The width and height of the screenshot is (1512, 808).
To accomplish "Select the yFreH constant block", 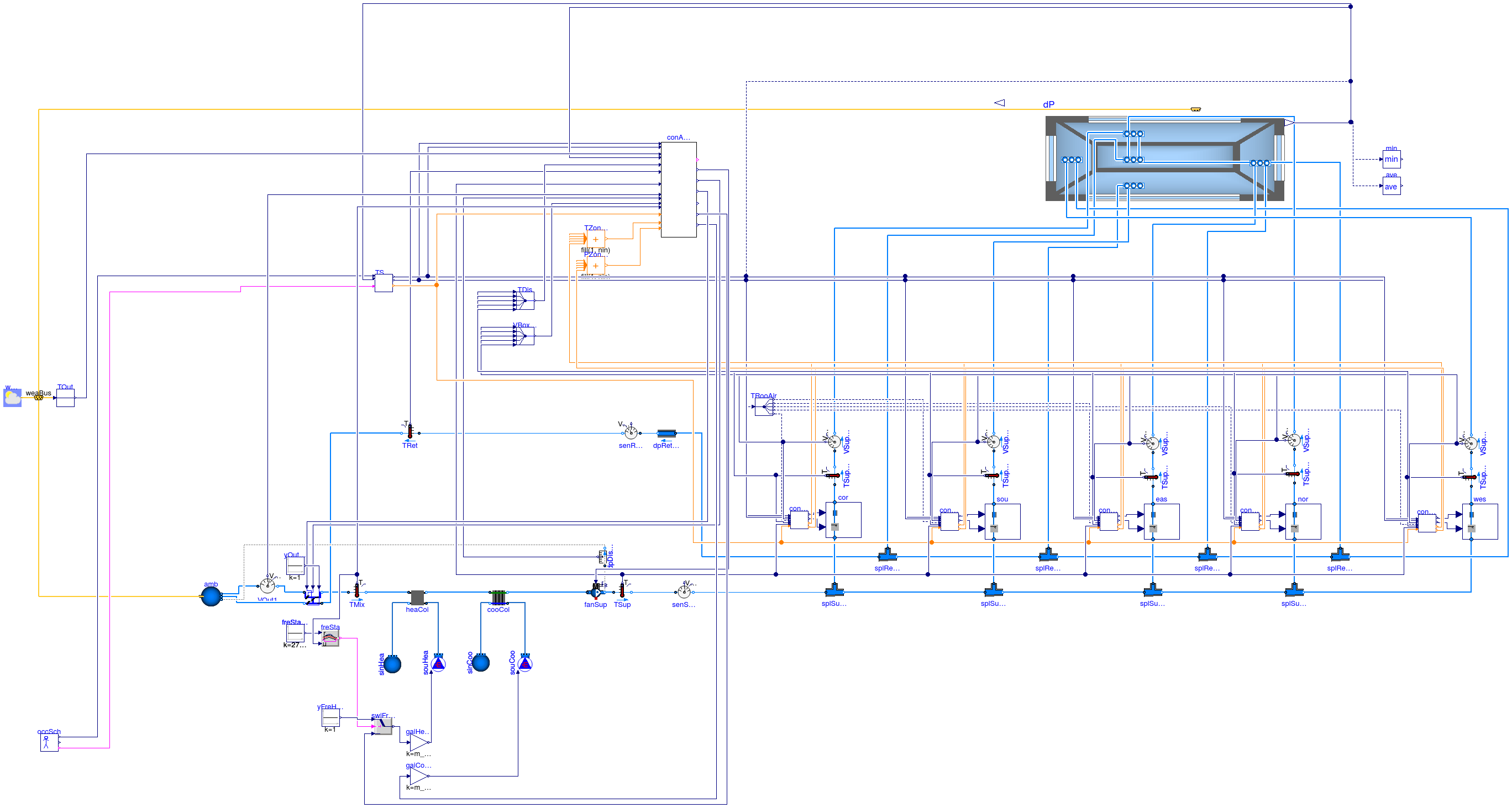I will click(x=330, y=717).
